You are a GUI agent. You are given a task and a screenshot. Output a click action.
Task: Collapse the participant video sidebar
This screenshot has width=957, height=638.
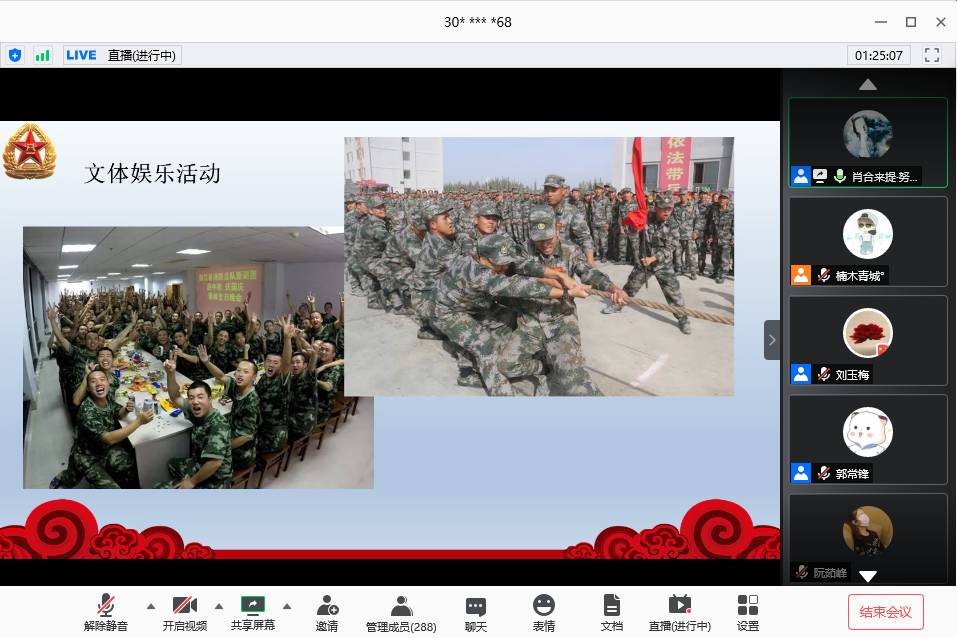(772, 340)
